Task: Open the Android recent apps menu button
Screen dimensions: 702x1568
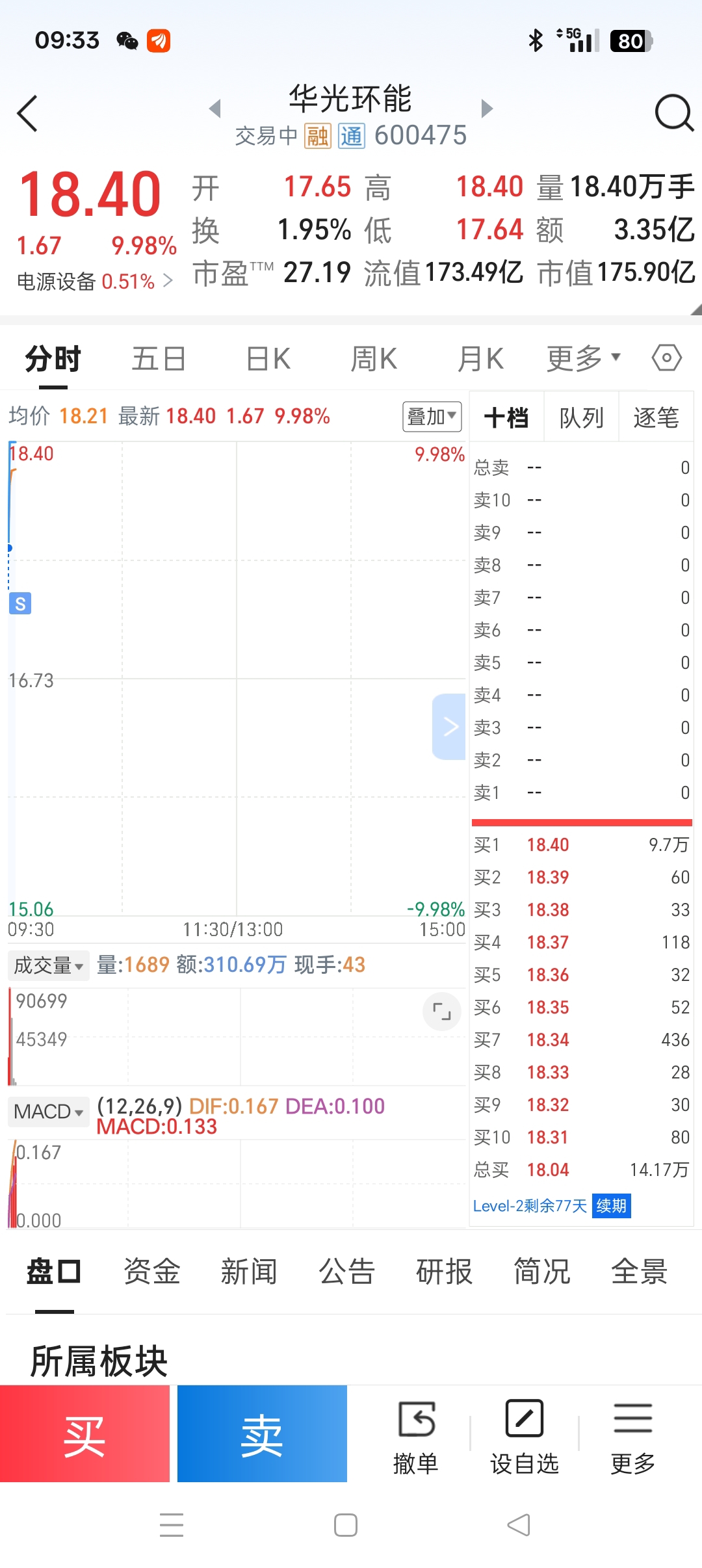Action: (x=172, y=1525)
